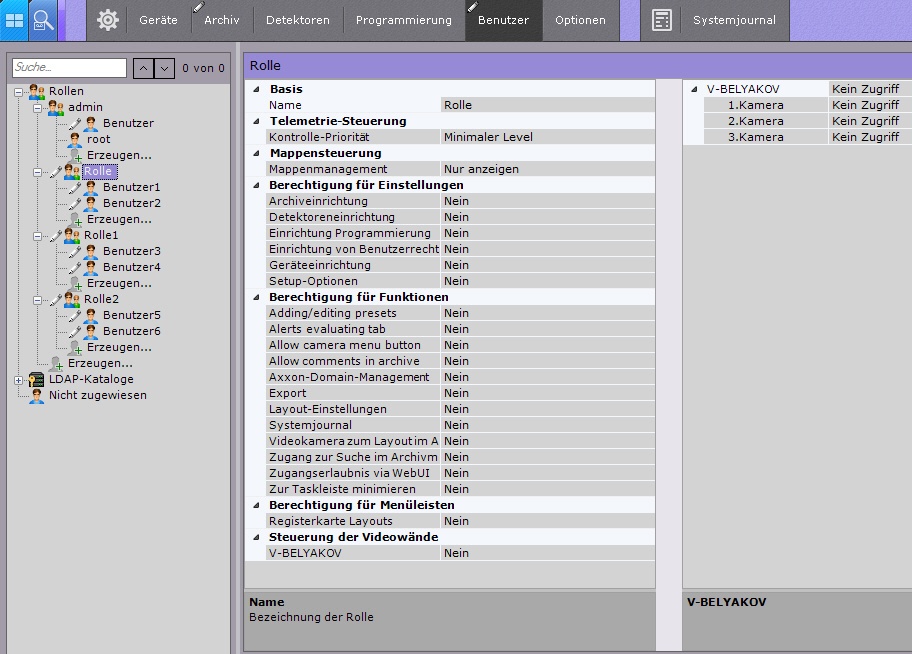The width and height of the screenshot is (912, 654).
Task: Click the LDAP-Kataloge server icon
Action: pos(36,379)
